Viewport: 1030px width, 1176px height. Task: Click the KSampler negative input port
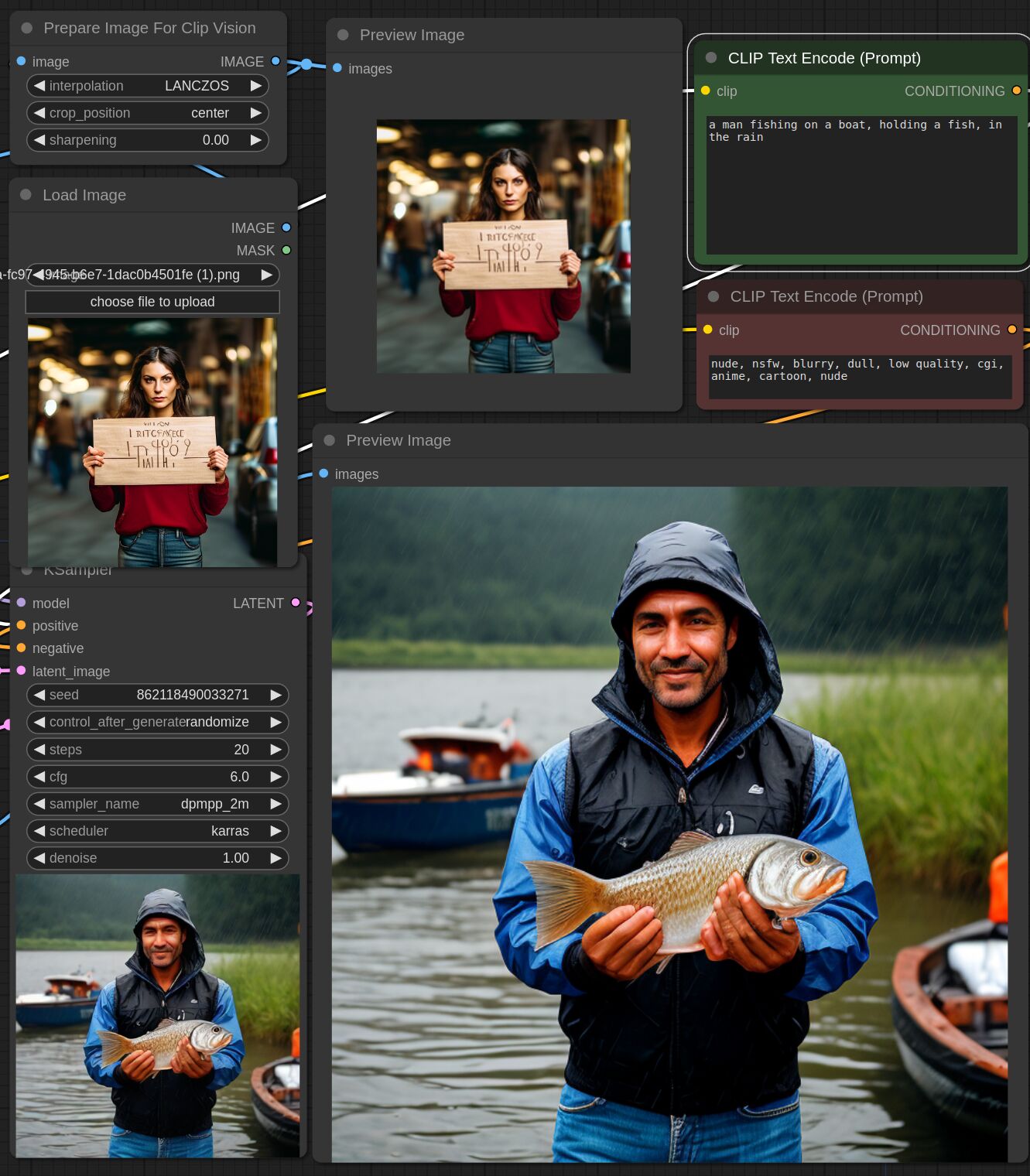[22, 648]
